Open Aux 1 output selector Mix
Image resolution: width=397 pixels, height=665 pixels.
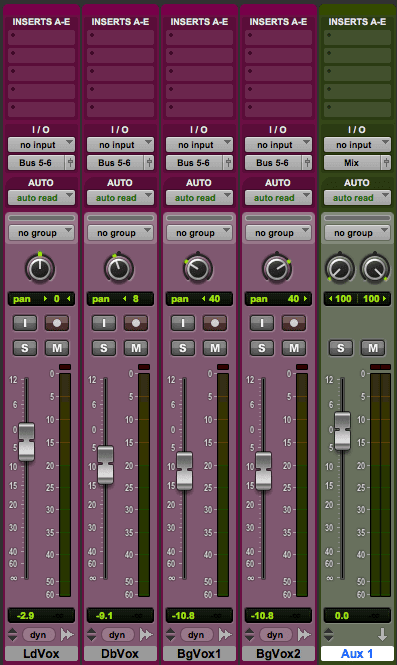point(352,162)
